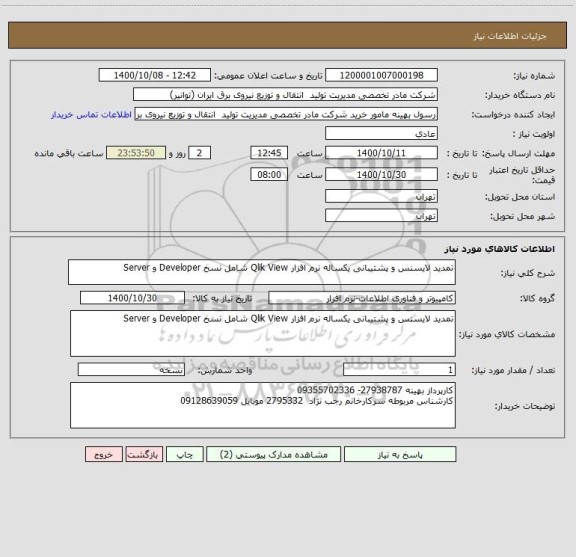
Task: Click the شهر محل تحویل label
Action: click(x=522, y=216)
